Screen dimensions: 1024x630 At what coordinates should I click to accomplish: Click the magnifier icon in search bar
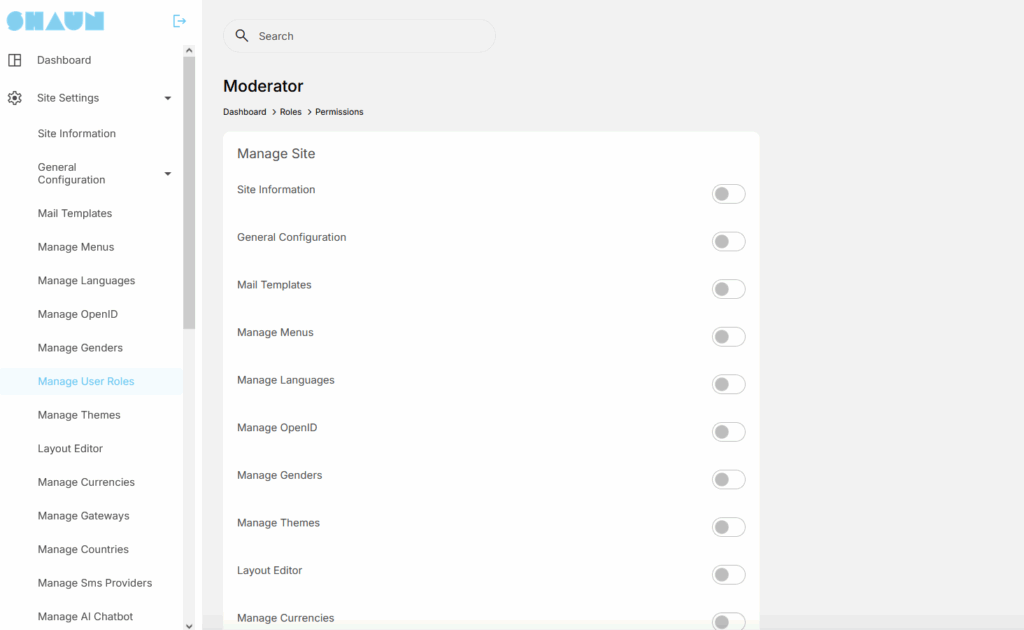pyautogui.click(x=241, y=36)
